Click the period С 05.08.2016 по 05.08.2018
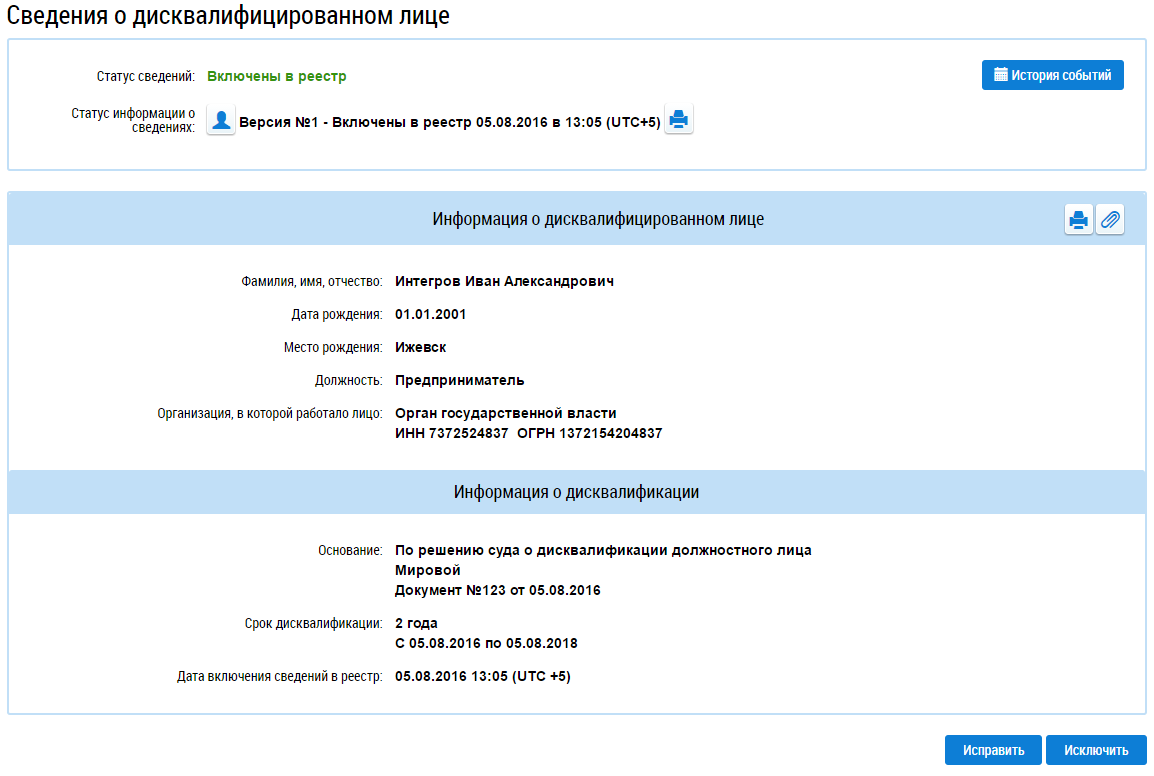Viewport: 1154px width, 776px height. (486, 643)
